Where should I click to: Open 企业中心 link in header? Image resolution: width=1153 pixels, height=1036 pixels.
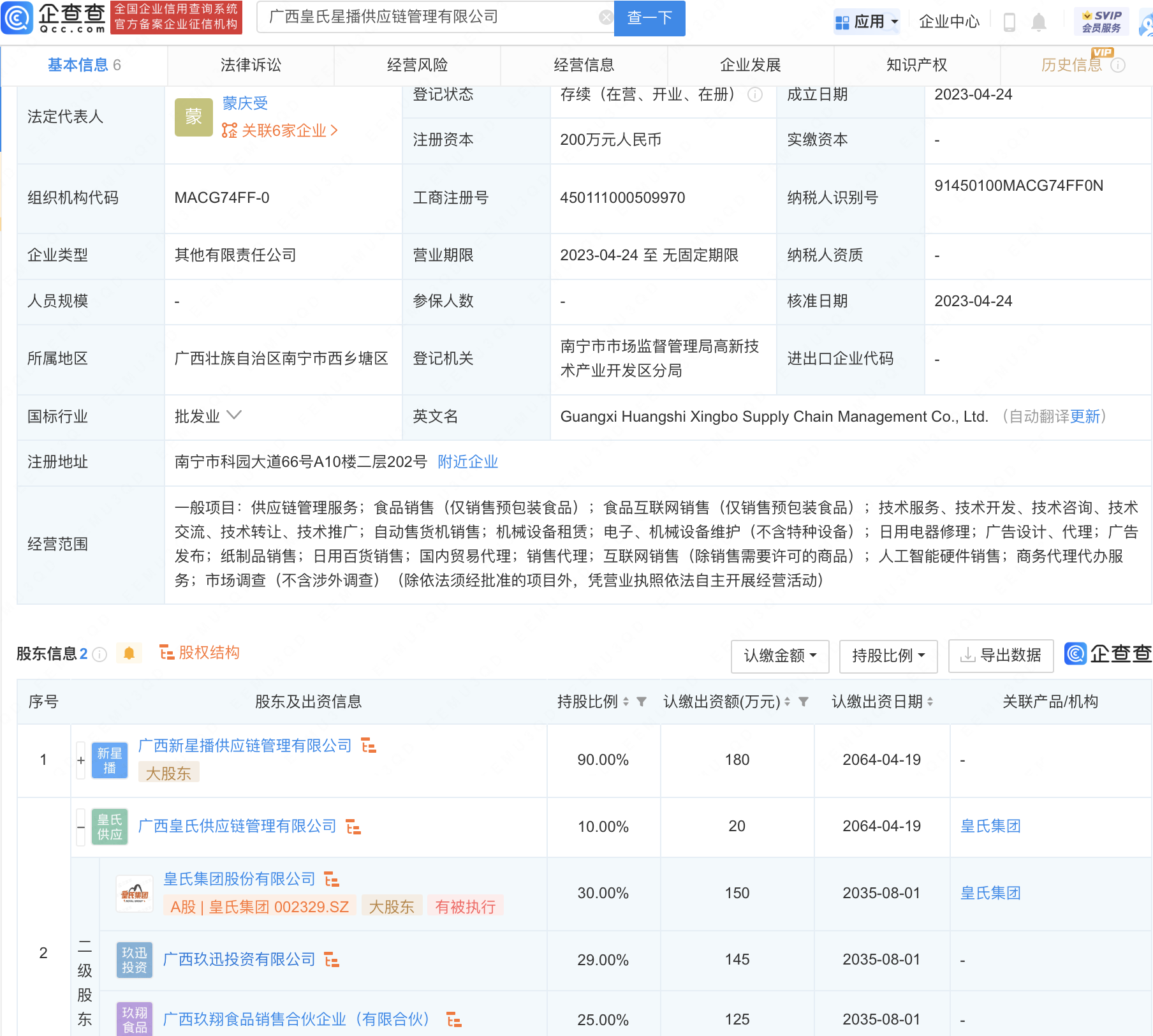tap(949, 22)
